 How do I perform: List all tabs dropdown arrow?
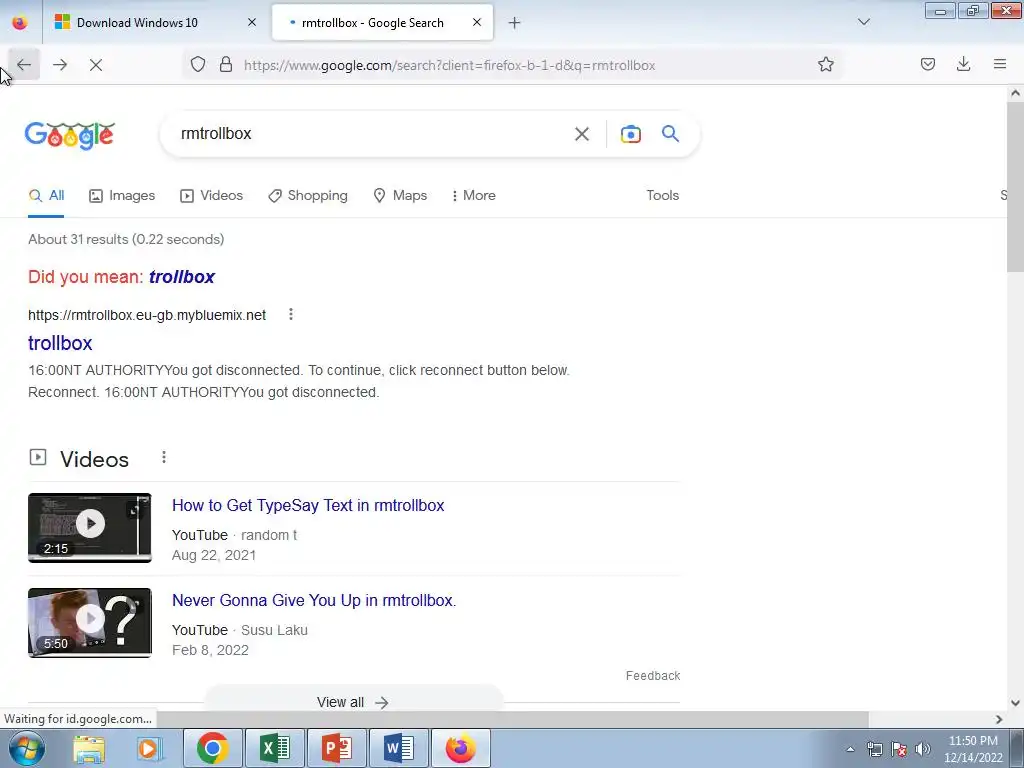863,22
